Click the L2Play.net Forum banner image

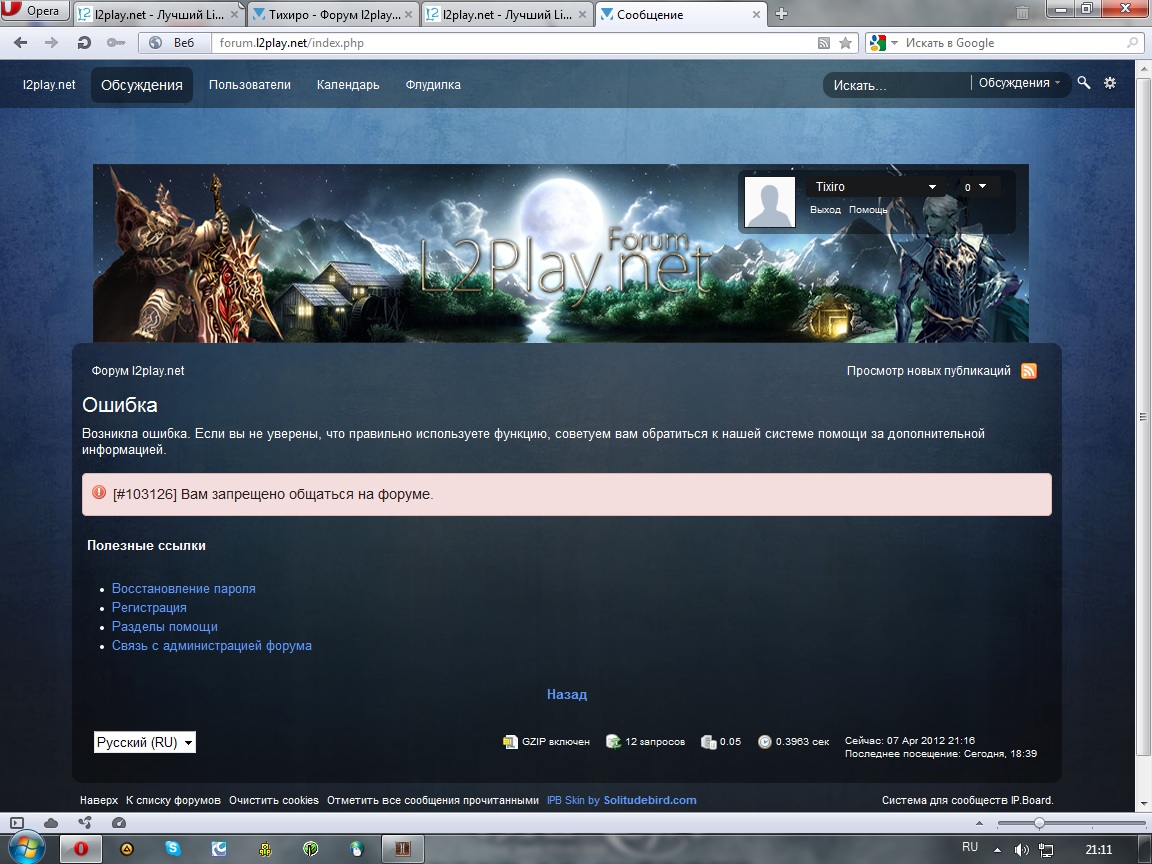[x=561, y=253]
